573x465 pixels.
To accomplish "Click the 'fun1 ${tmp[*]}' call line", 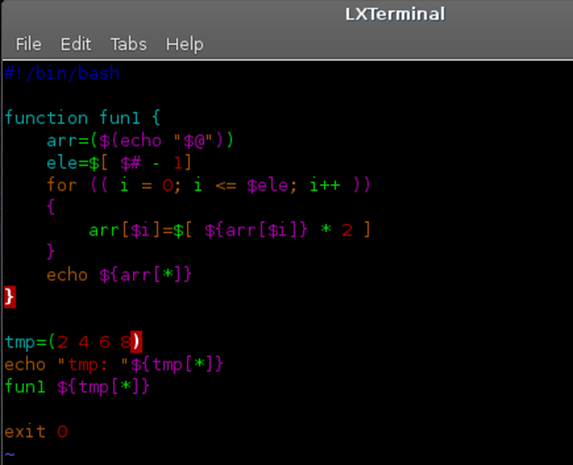I will (77, 387).
